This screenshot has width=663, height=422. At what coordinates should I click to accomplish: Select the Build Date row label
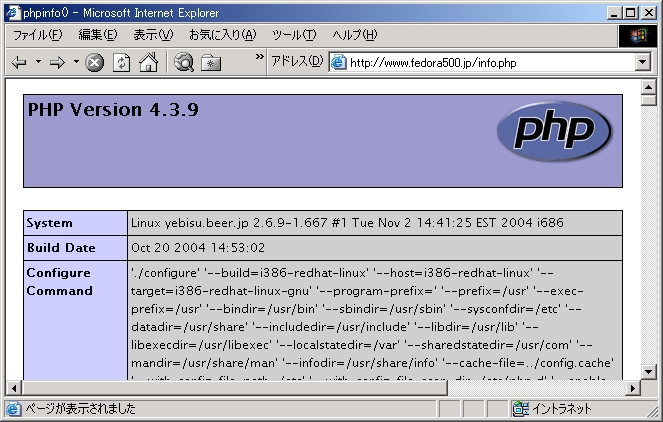click(61, 248)
